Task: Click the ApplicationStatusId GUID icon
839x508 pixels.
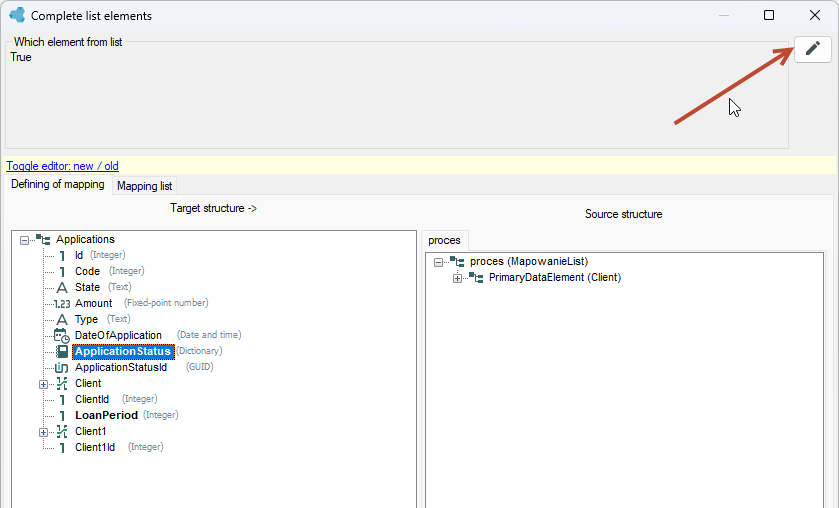Action: click(62, 368)
